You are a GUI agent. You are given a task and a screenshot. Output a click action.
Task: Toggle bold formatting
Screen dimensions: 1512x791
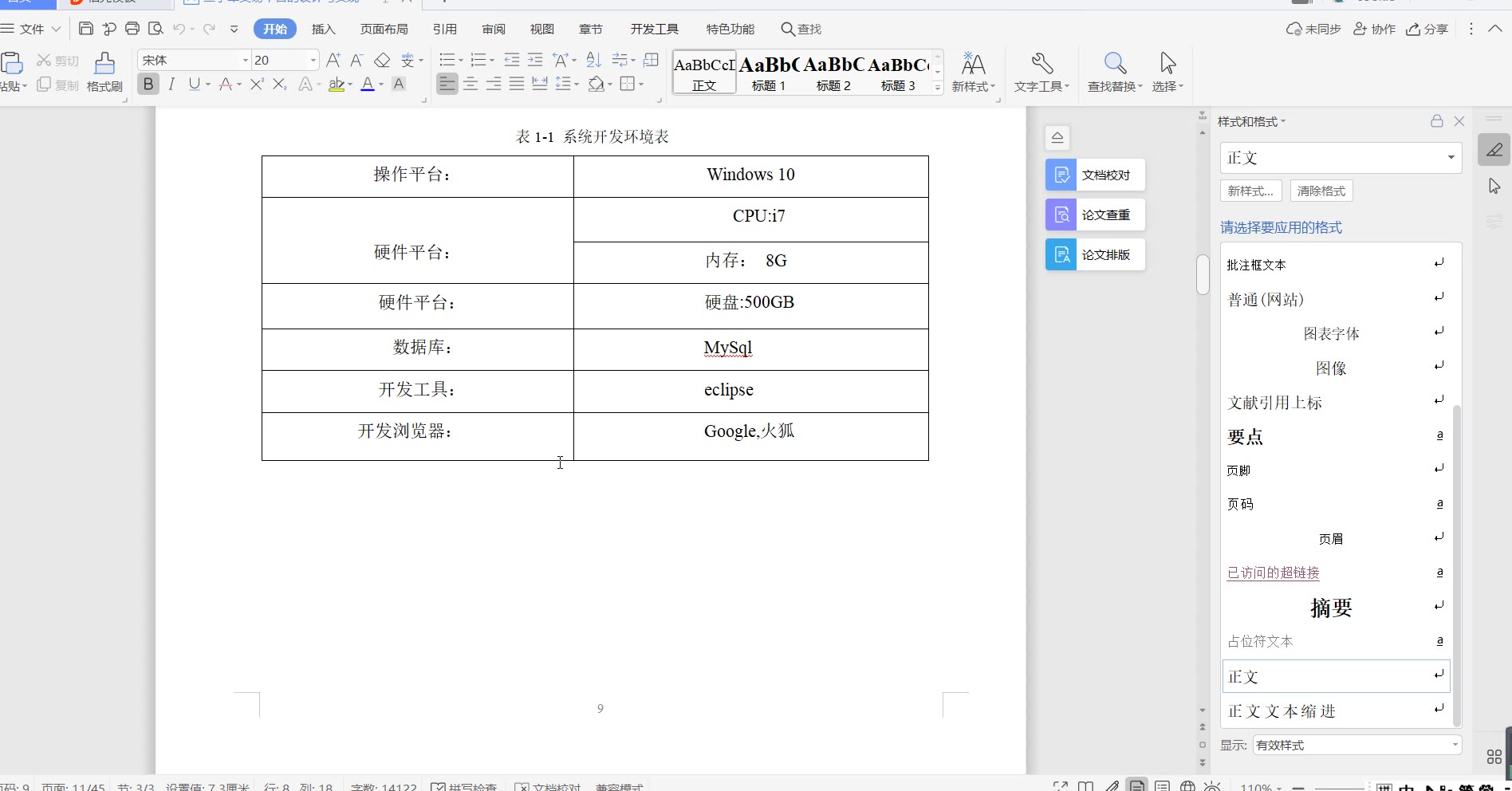tap(148, 84)
